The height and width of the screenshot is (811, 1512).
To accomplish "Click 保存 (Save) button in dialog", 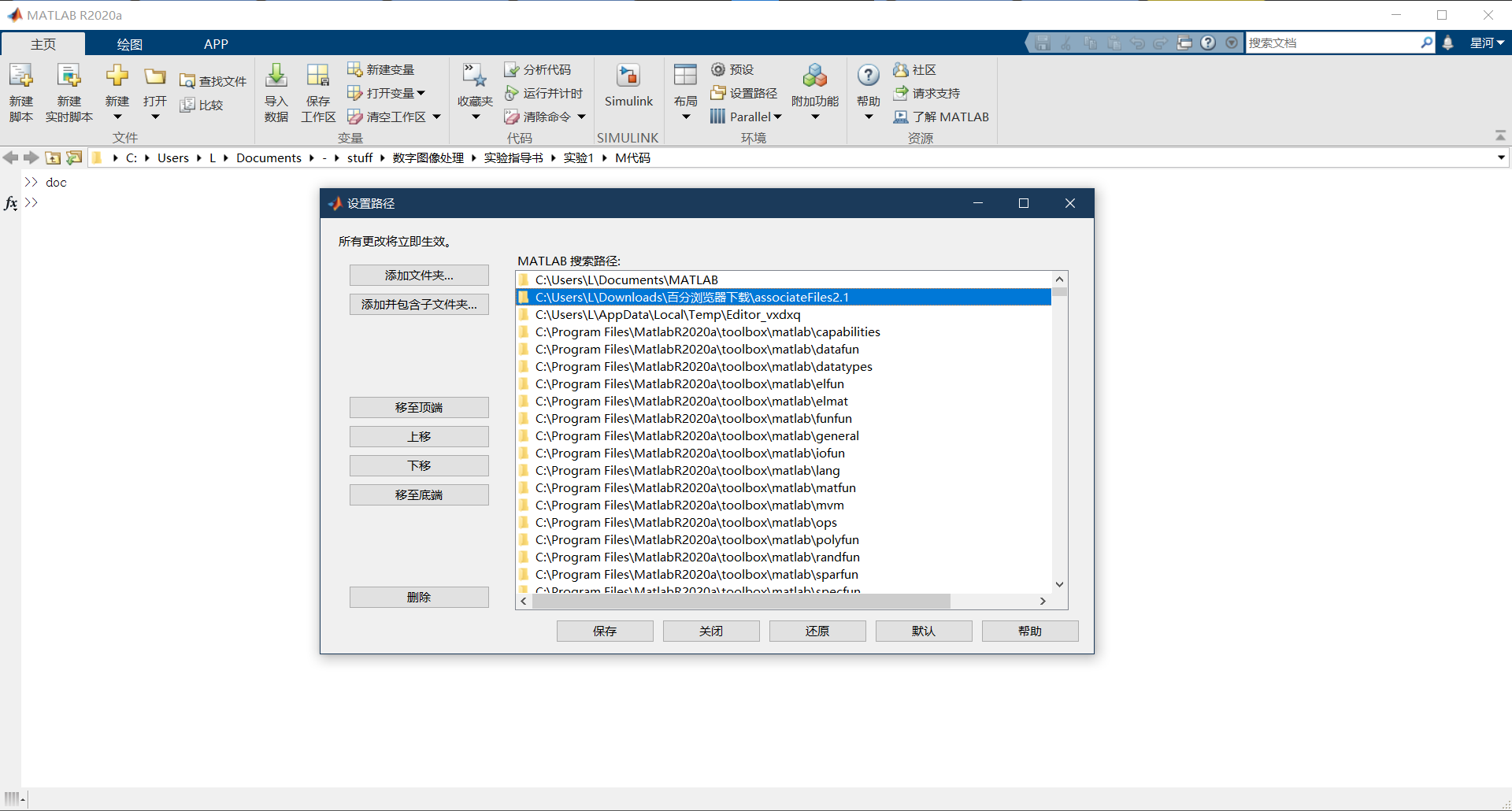I will [605, 631].
